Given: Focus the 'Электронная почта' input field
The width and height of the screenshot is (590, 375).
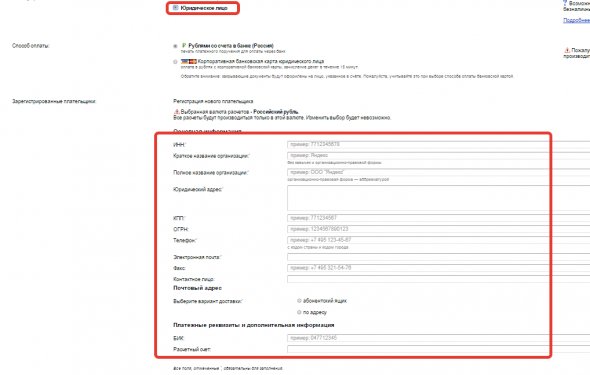Looking at the screenshot, I should (x=438, y=257).
